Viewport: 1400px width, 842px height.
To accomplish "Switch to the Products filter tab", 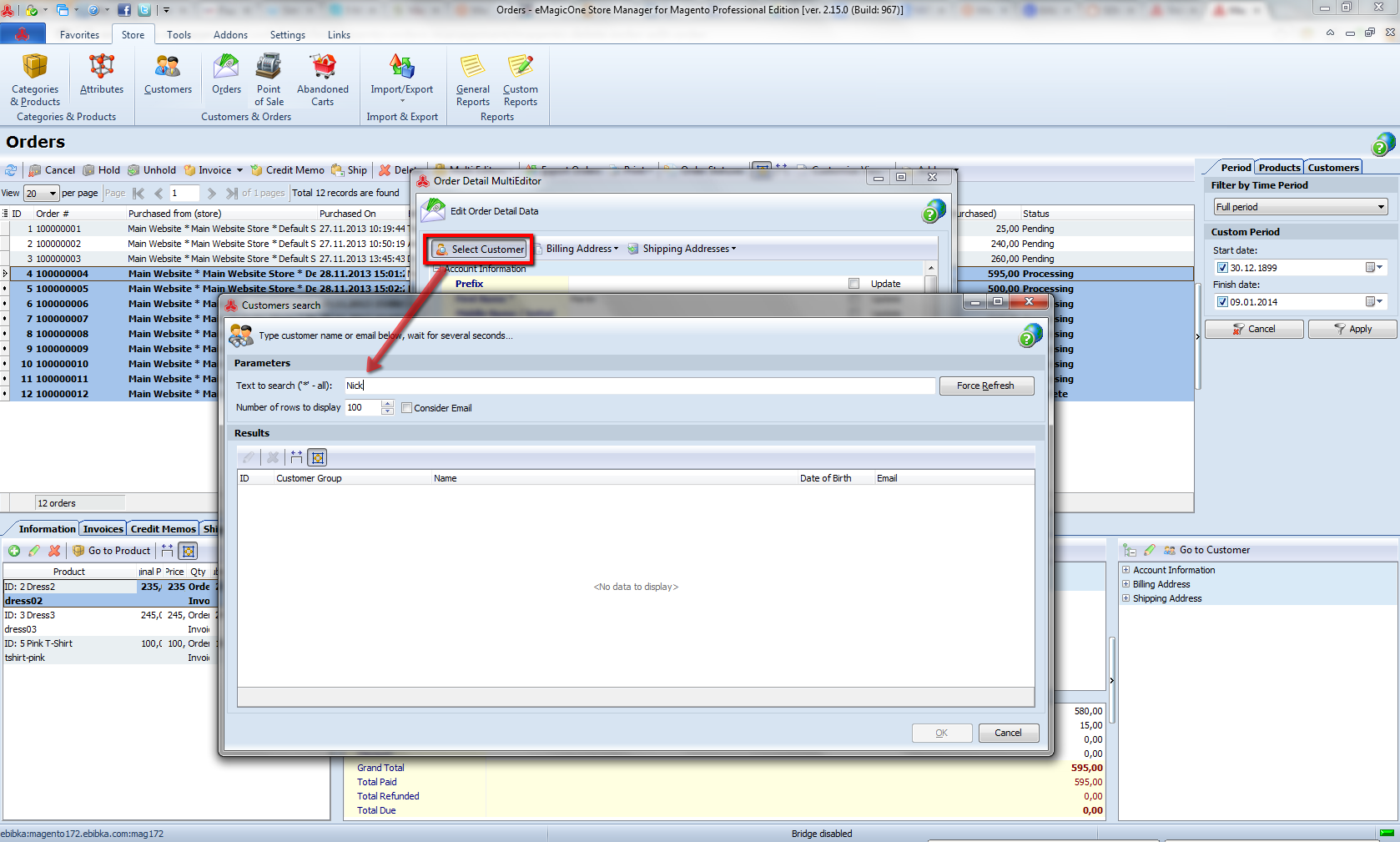I will (1279, 168).
